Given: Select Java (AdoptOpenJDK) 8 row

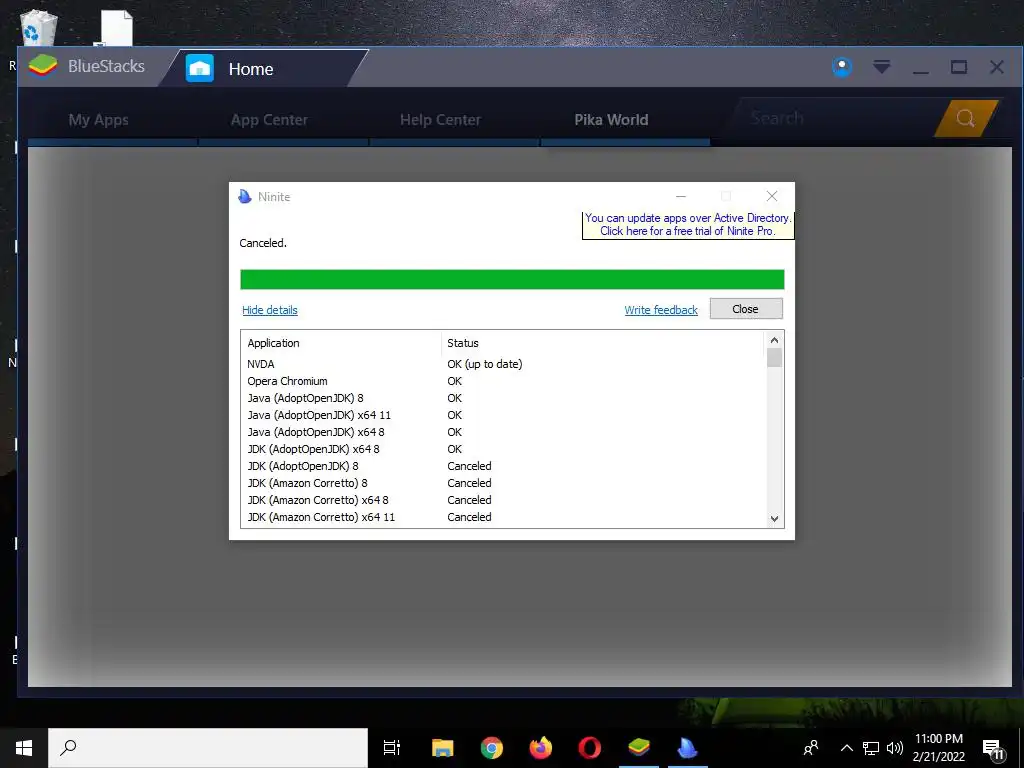Looking at the screenshot, I should point(503,398).
